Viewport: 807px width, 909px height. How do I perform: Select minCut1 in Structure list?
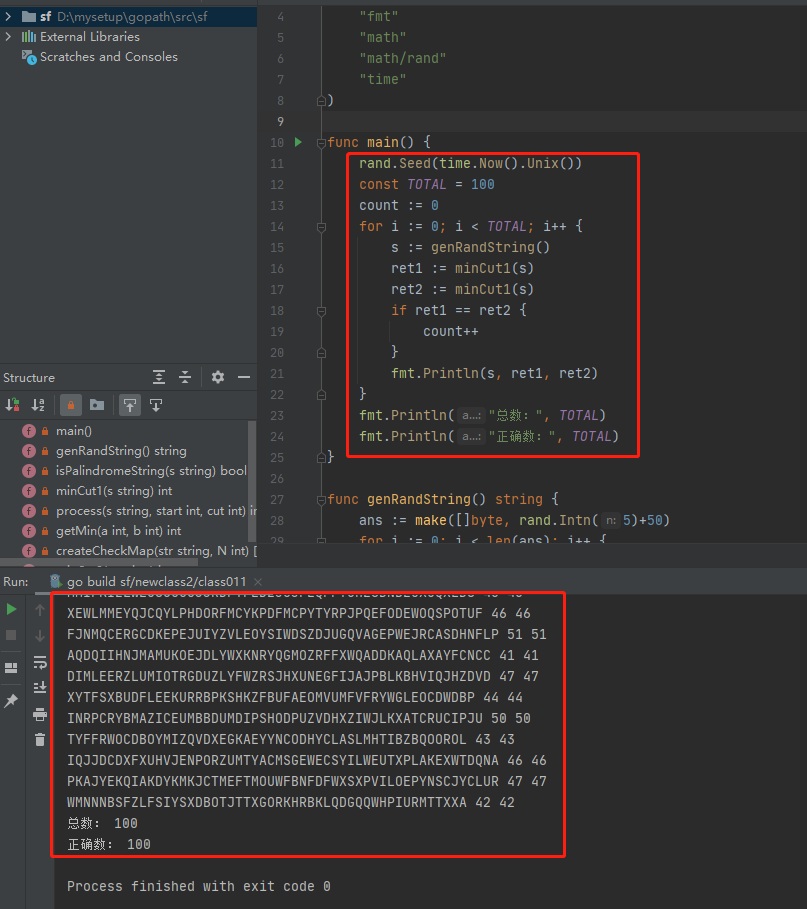coord(114,491)
